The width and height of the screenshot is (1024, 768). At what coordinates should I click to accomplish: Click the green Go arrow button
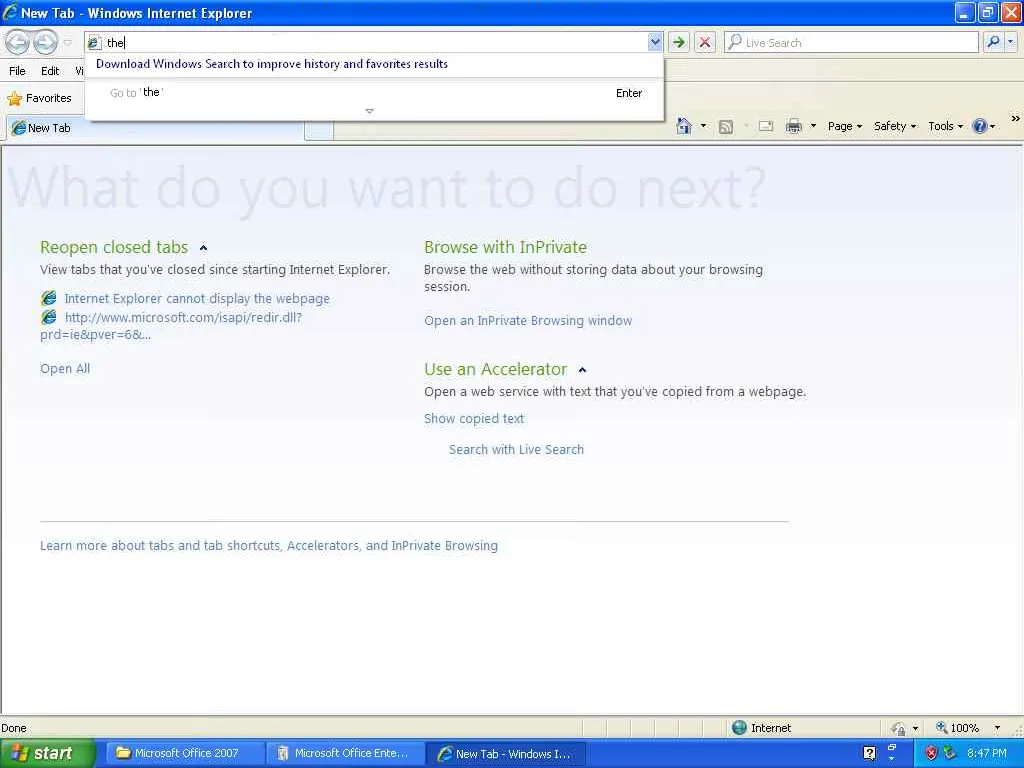click(679, 42)
